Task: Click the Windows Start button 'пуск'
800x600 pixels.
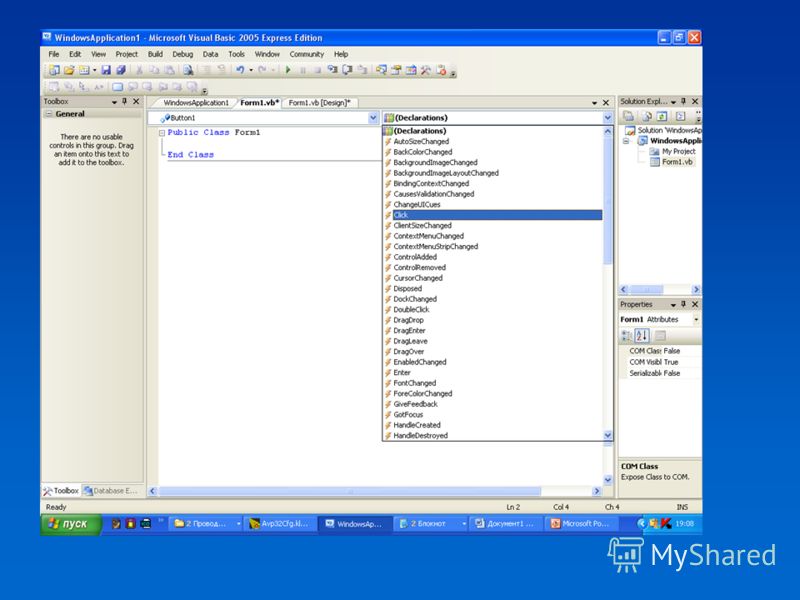Action: click(70, 524)
